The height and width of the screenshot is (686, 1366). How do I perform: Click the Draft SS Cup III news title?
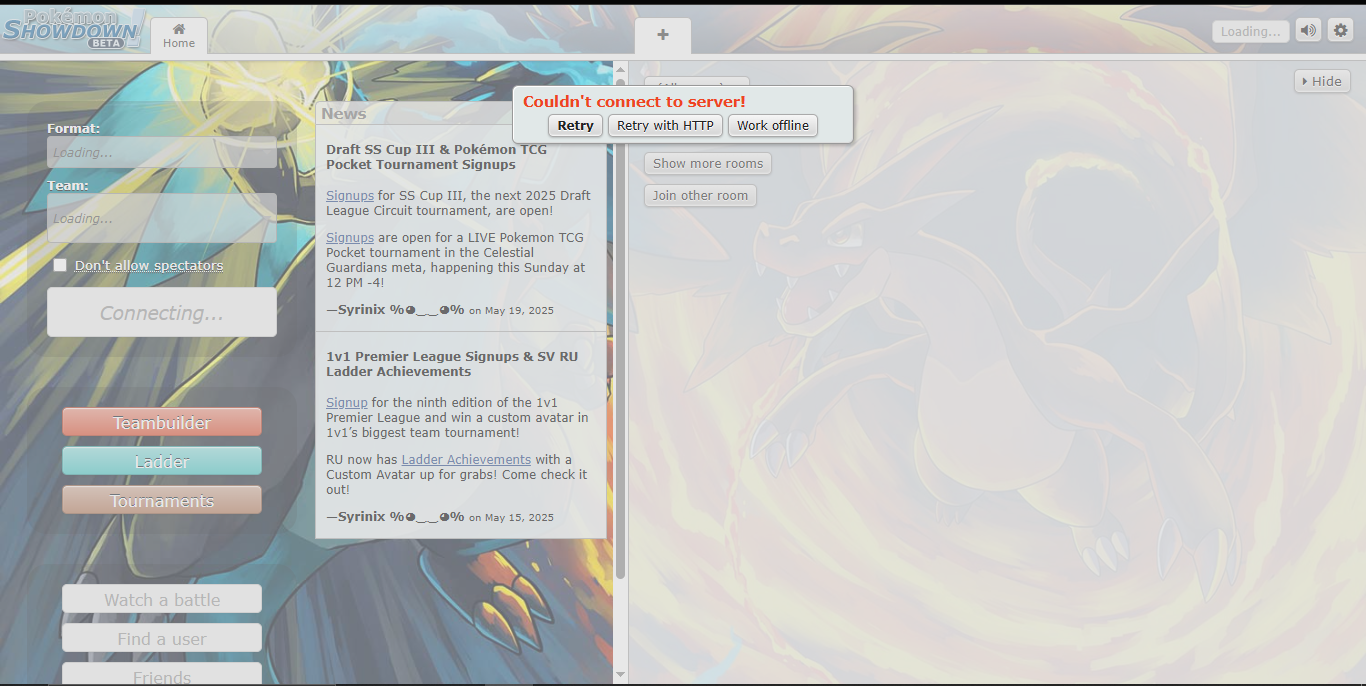point(436,157)
